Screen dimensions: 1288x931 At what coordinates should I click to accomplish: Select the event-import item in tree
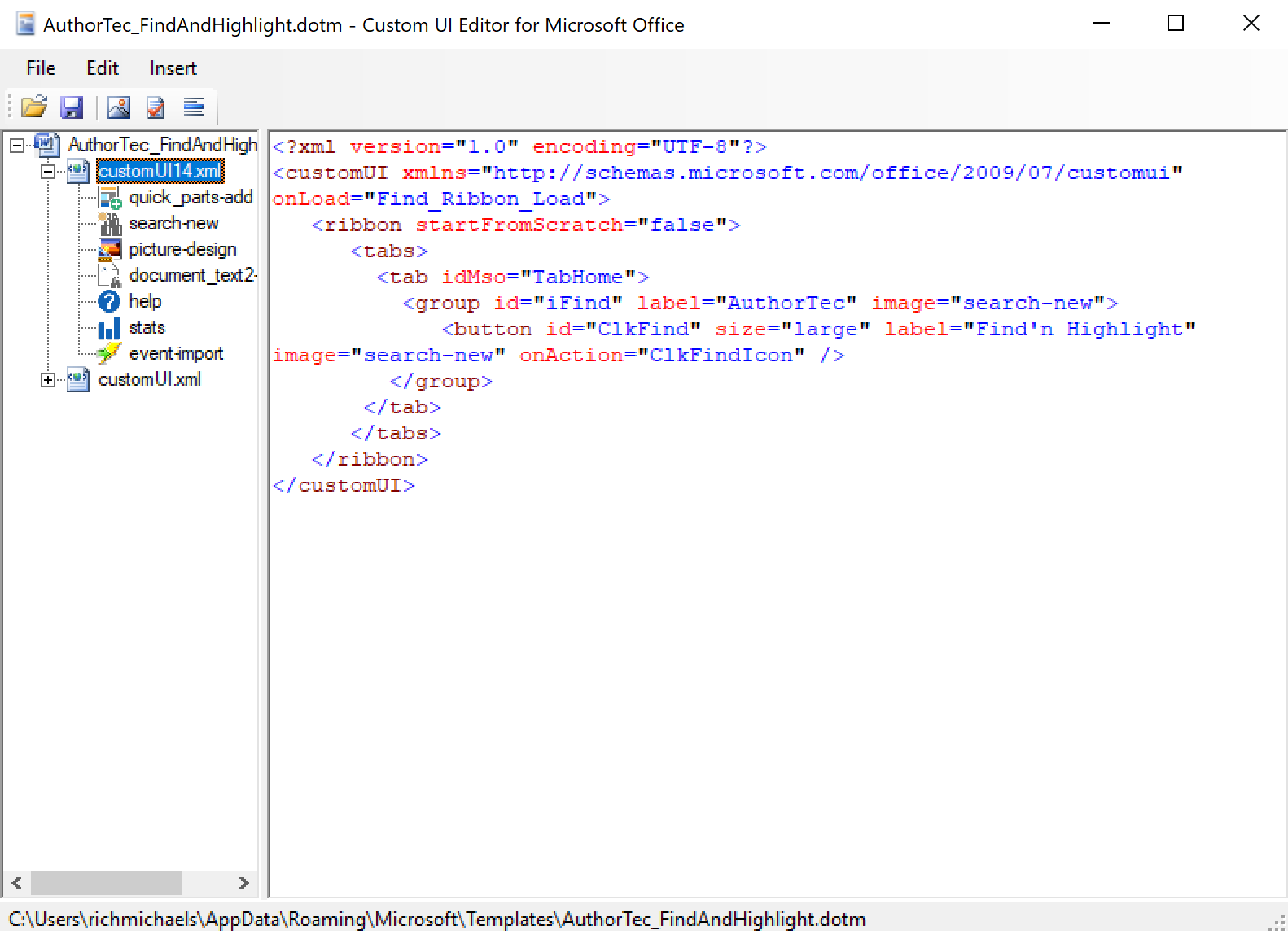pos(176,353)
